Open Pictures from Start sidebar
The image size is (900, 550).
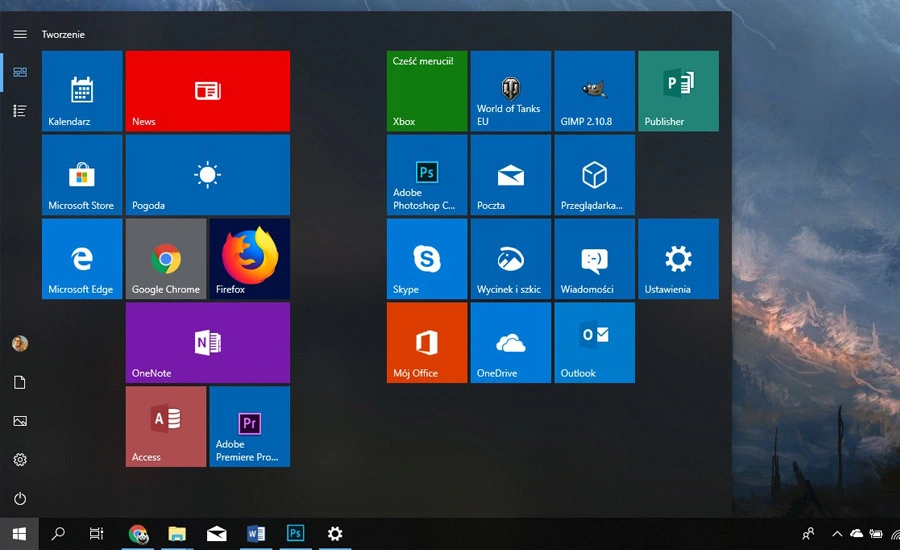(20, 421)
